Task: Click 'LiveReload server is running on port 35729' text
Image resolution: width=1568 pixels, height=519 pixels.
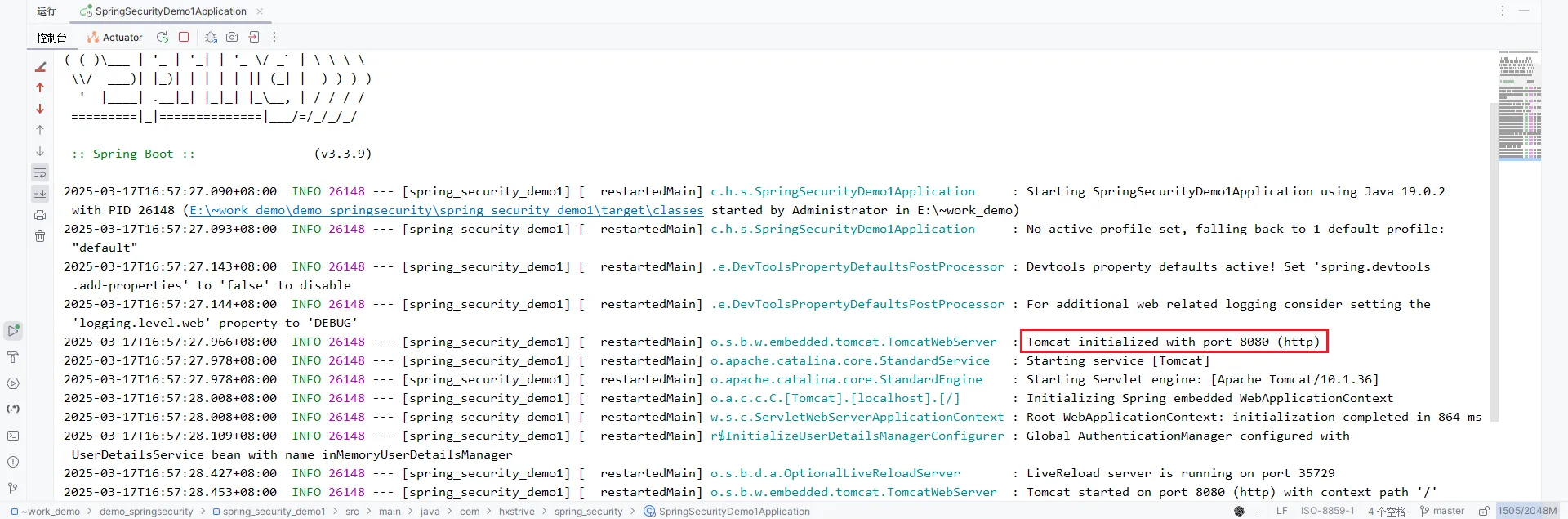Action: (1180, 473)
